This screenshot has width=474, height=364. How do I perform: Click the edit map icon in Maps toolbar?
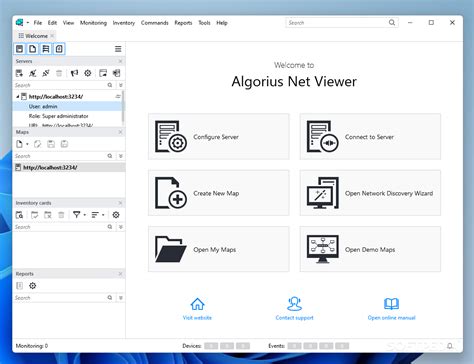[x=38, y=144]
